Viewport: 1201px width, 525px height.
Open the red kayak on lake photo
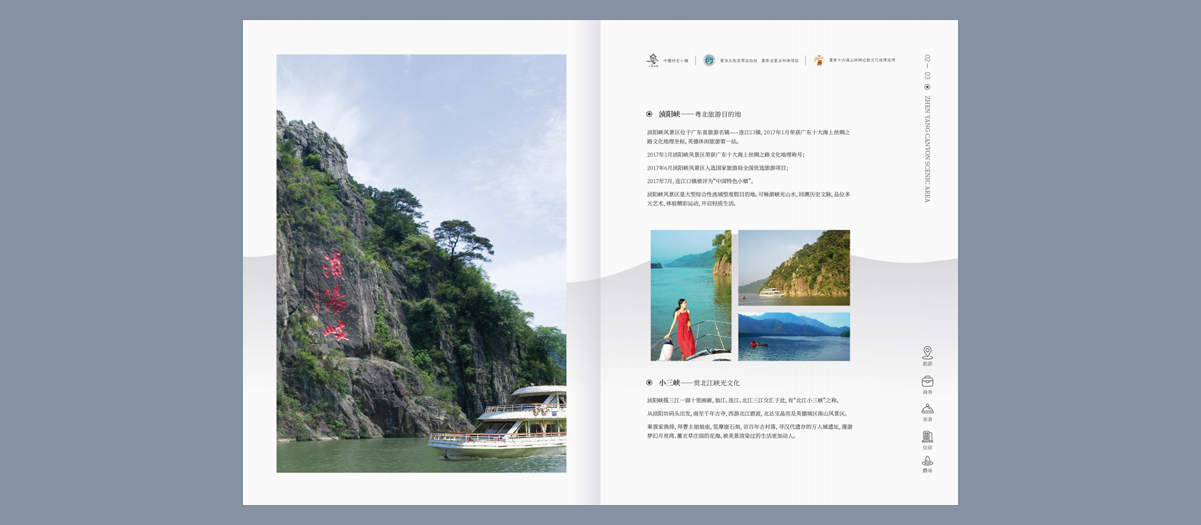794,336
